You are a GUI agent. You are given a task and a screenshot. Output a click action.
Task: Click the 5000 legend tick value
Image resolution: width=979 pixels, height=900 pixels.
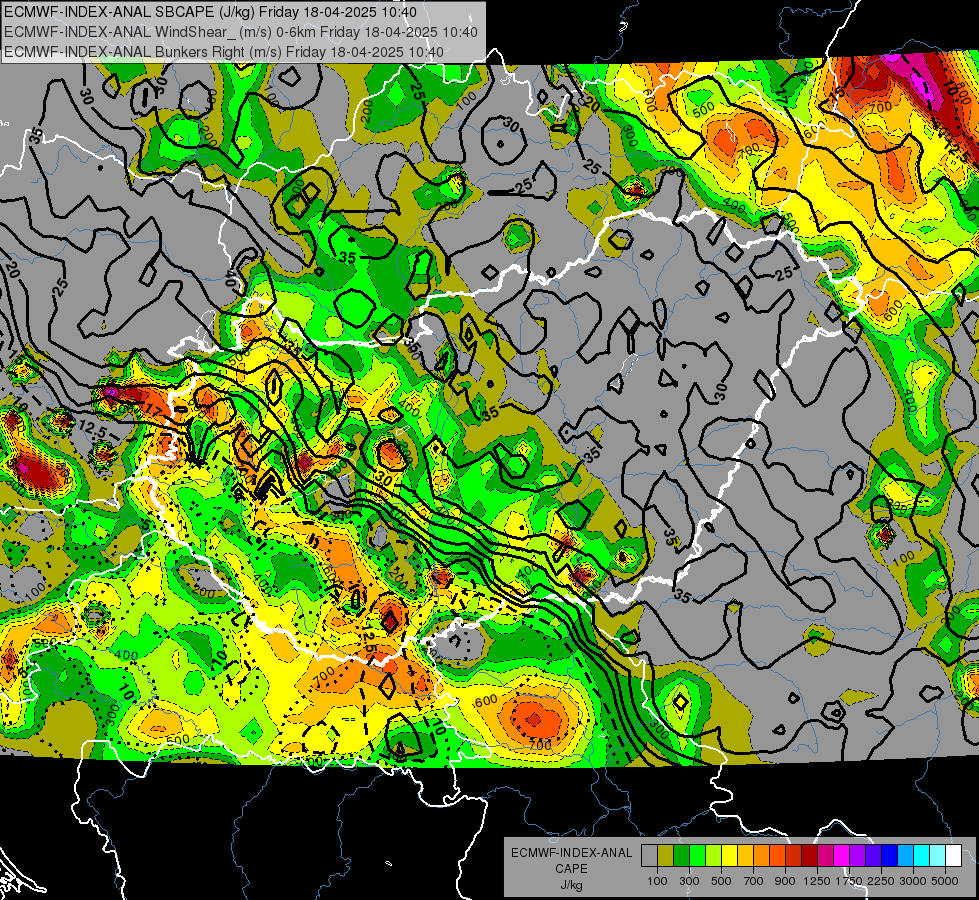[x=945, y=881]
